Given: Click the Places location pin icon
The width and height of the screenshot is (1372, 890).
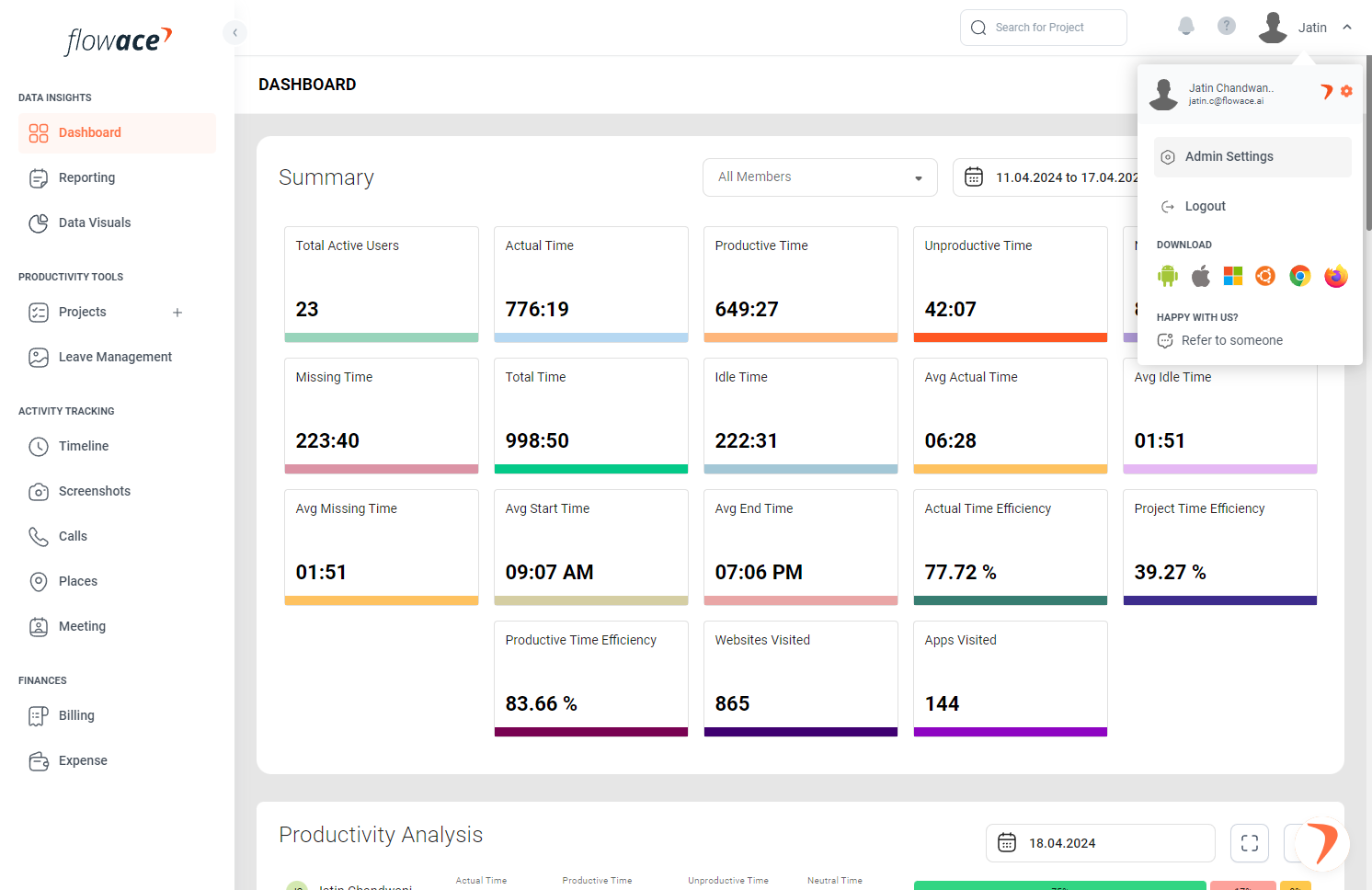Looking at the screenshot, I should (39, 582).
